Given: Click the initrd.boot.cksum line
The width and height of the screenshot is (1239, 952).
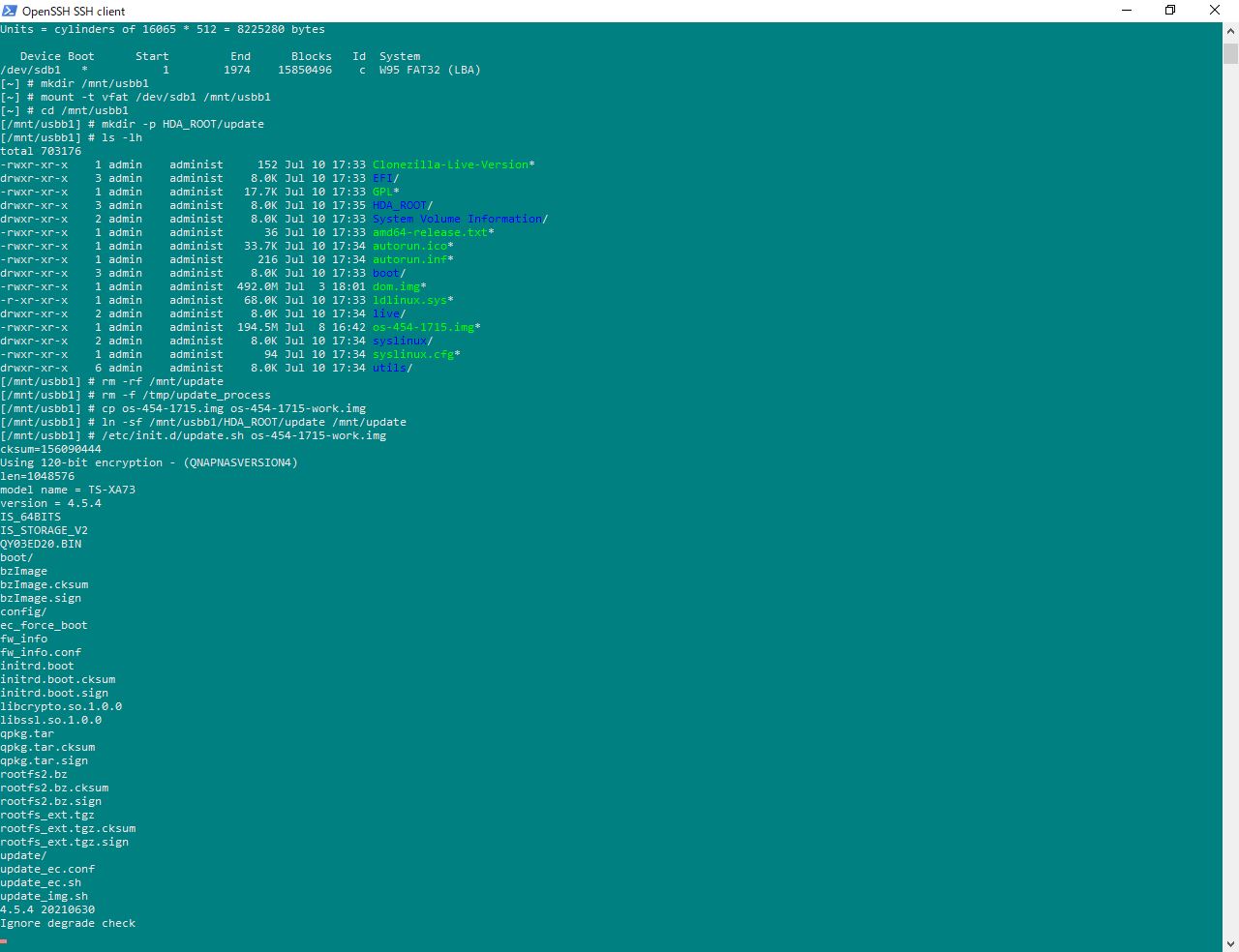Looking at the screenshot, I should click(x=57, y=679).
